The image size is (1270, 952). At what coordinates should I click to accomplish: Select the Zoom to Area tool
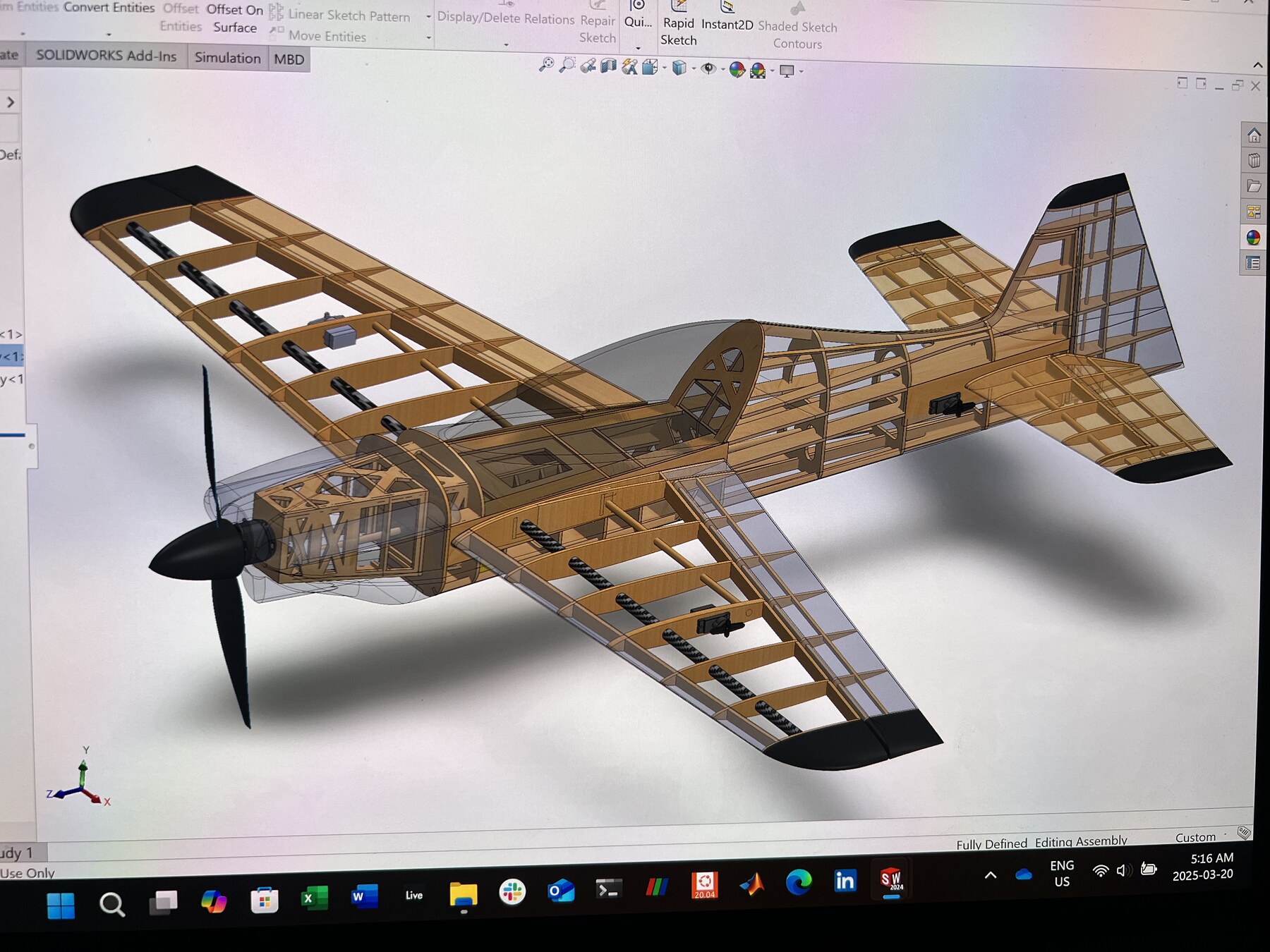[567, 66]
